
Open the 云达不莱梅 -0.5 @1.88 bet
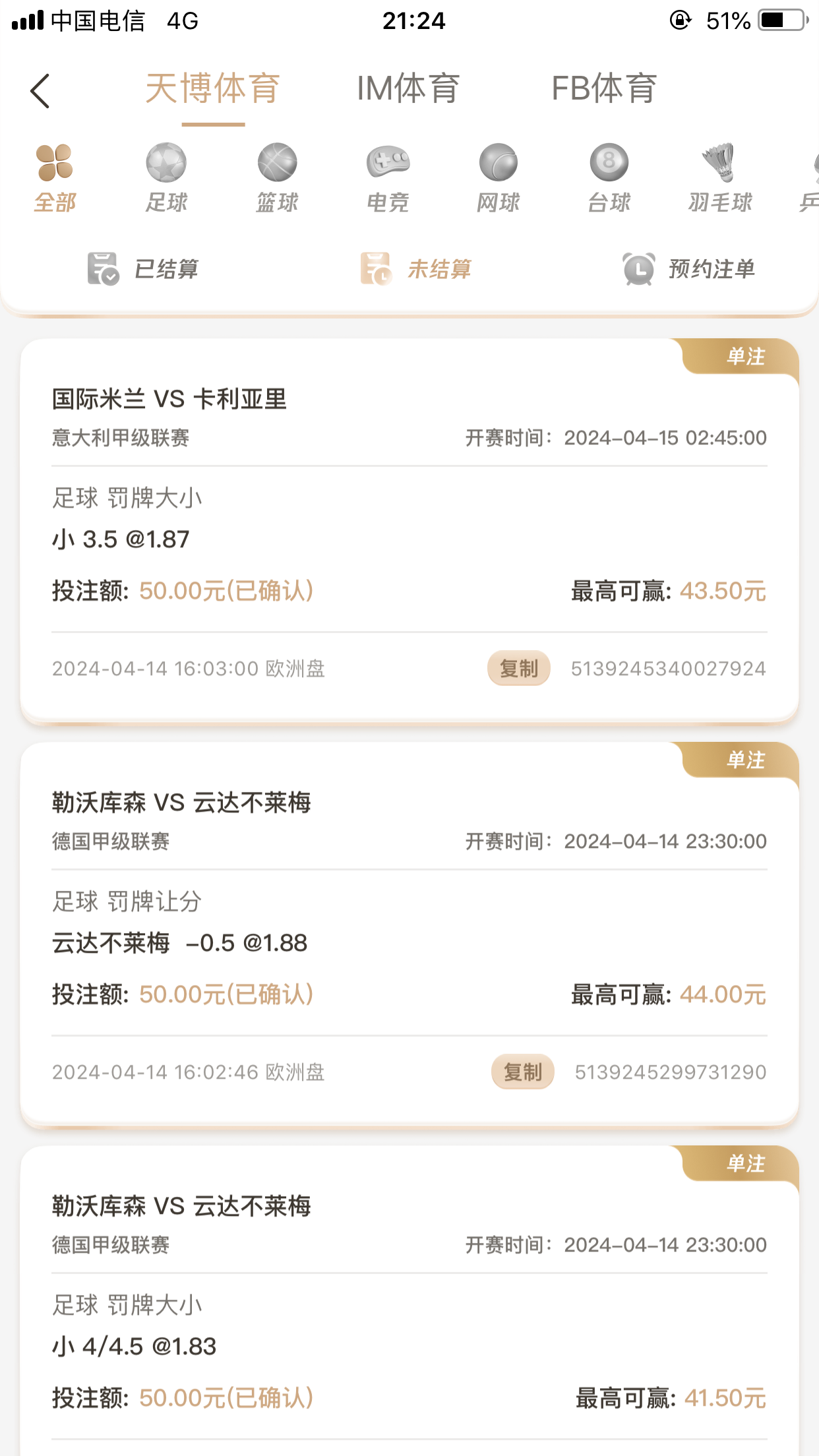click(x=179, y=943)
